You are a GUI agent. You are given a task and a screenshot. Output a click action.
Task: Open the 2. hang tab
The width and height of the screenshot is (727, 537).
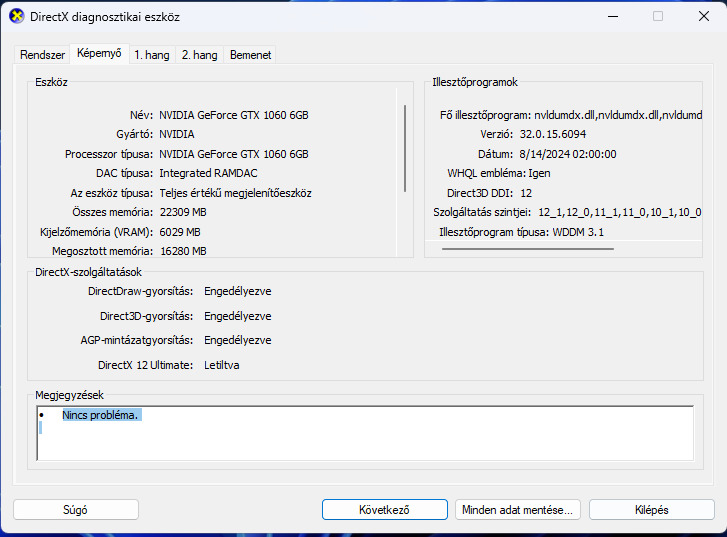pos(199,55)
